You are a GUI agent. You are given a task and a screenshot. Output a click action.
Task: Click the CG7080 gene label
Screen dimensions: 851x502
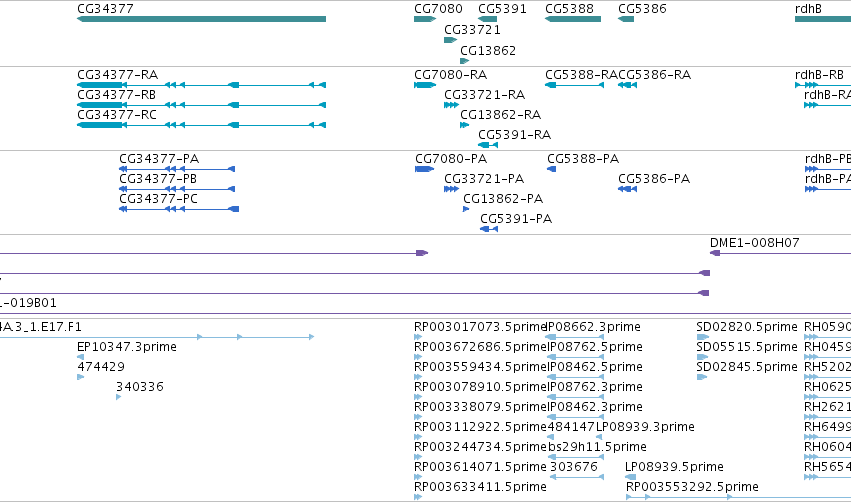(x=438, y=9)
